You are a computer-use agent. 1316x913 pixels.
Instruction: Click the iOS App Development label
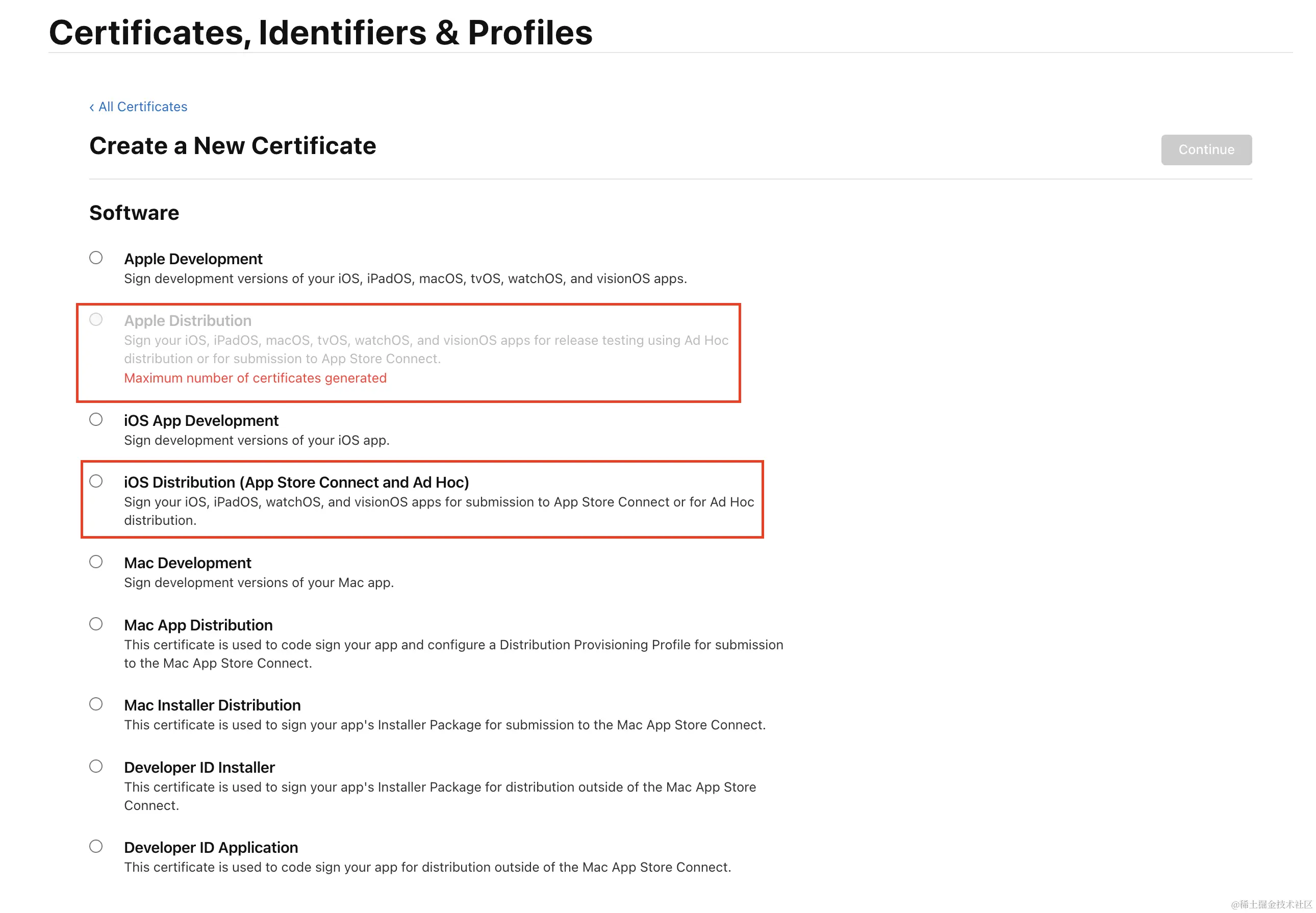point(201,421)
